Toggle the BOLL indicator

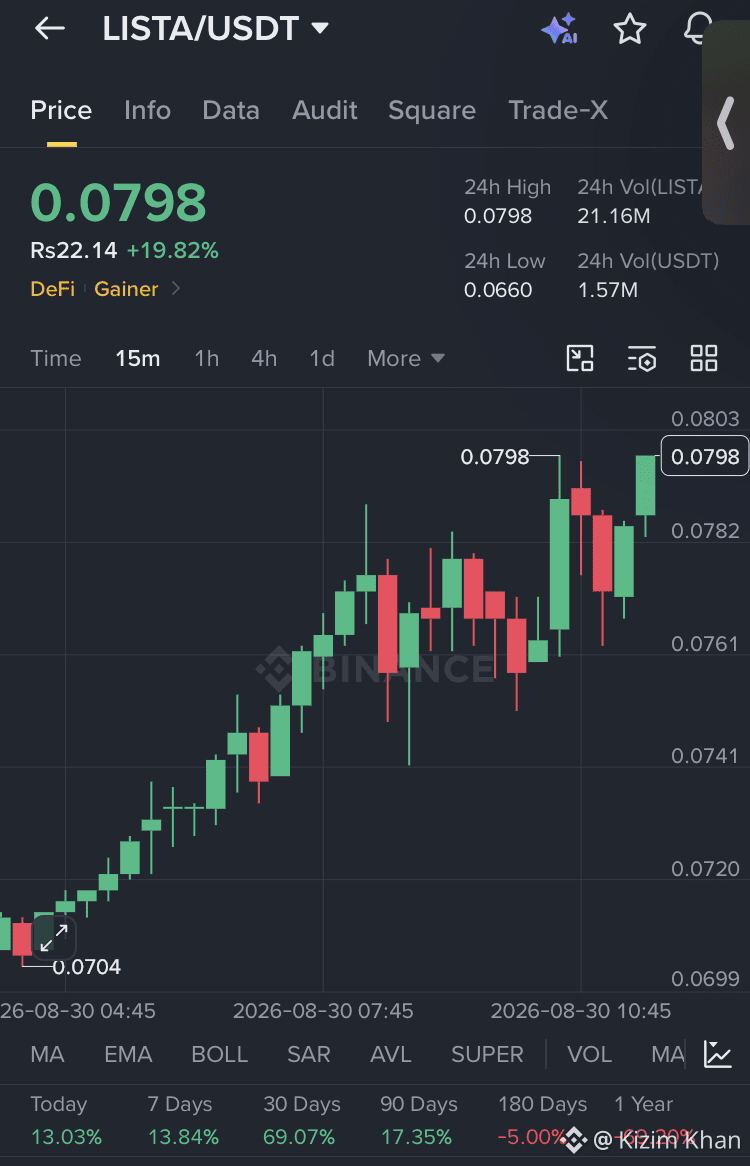coord(219,1054)
